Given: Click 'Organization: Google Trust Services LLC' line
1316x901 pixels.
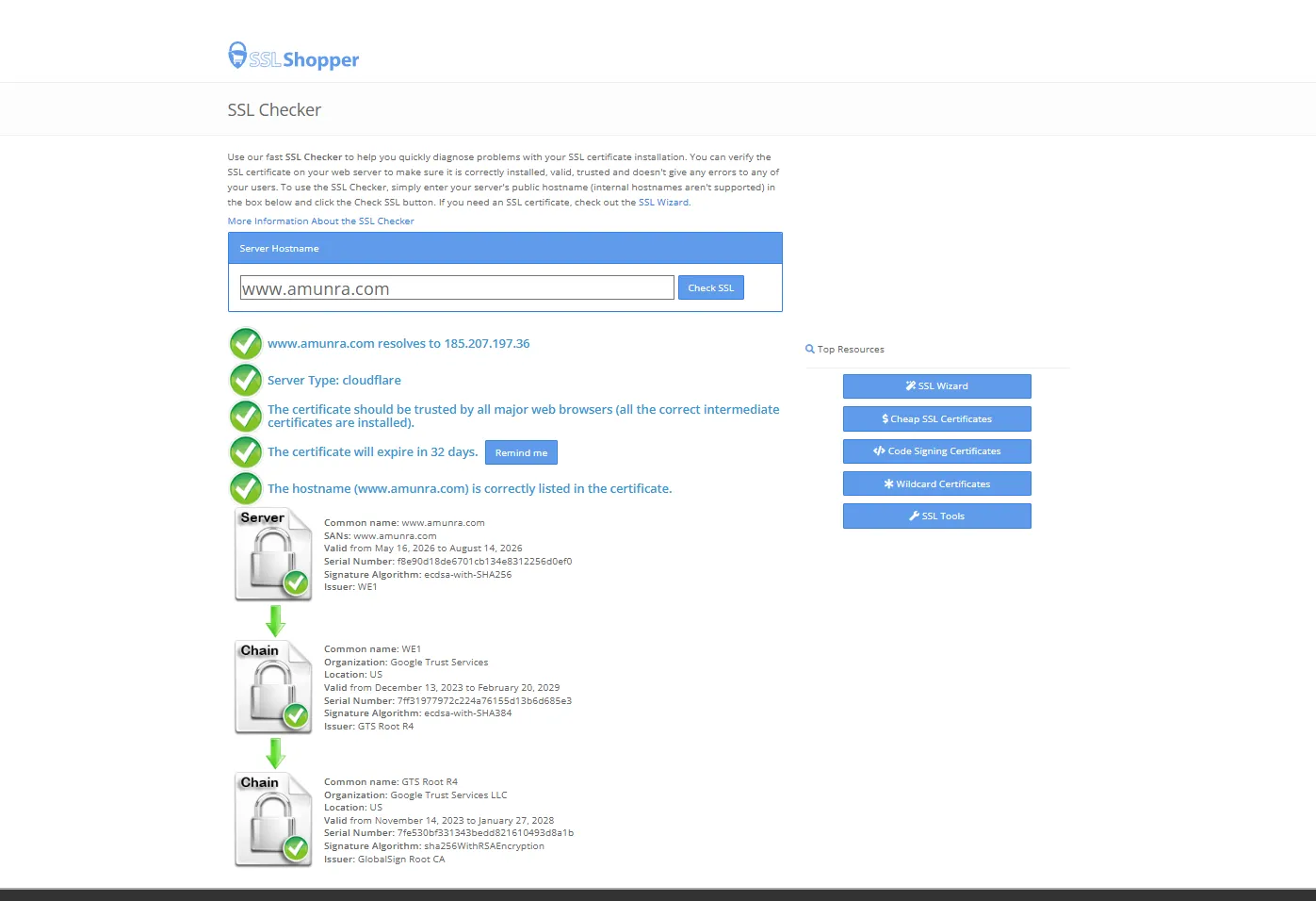Looking at the screenshot, I should pyautogui.click(x=415, y=795).
